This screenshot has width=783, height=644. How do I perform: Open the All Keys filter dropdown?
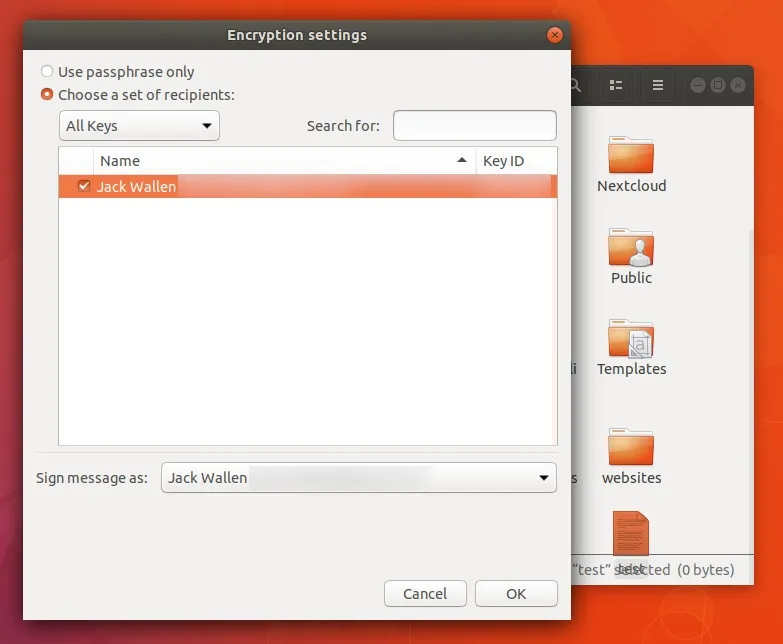point(139,126)
